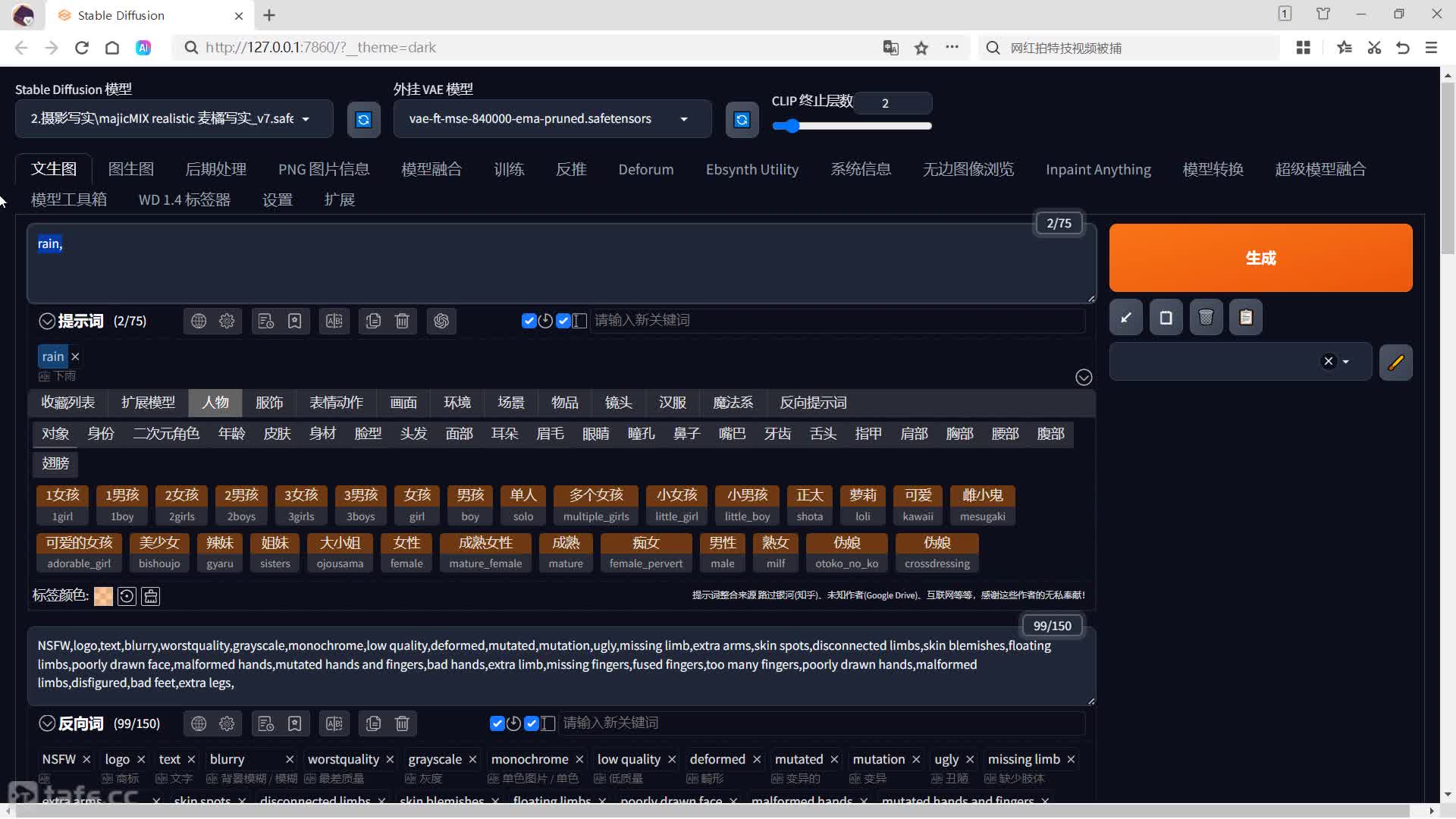Screen dimensions: 1456x819
Task: Remove the blurry negative tag
Action: 290,759
